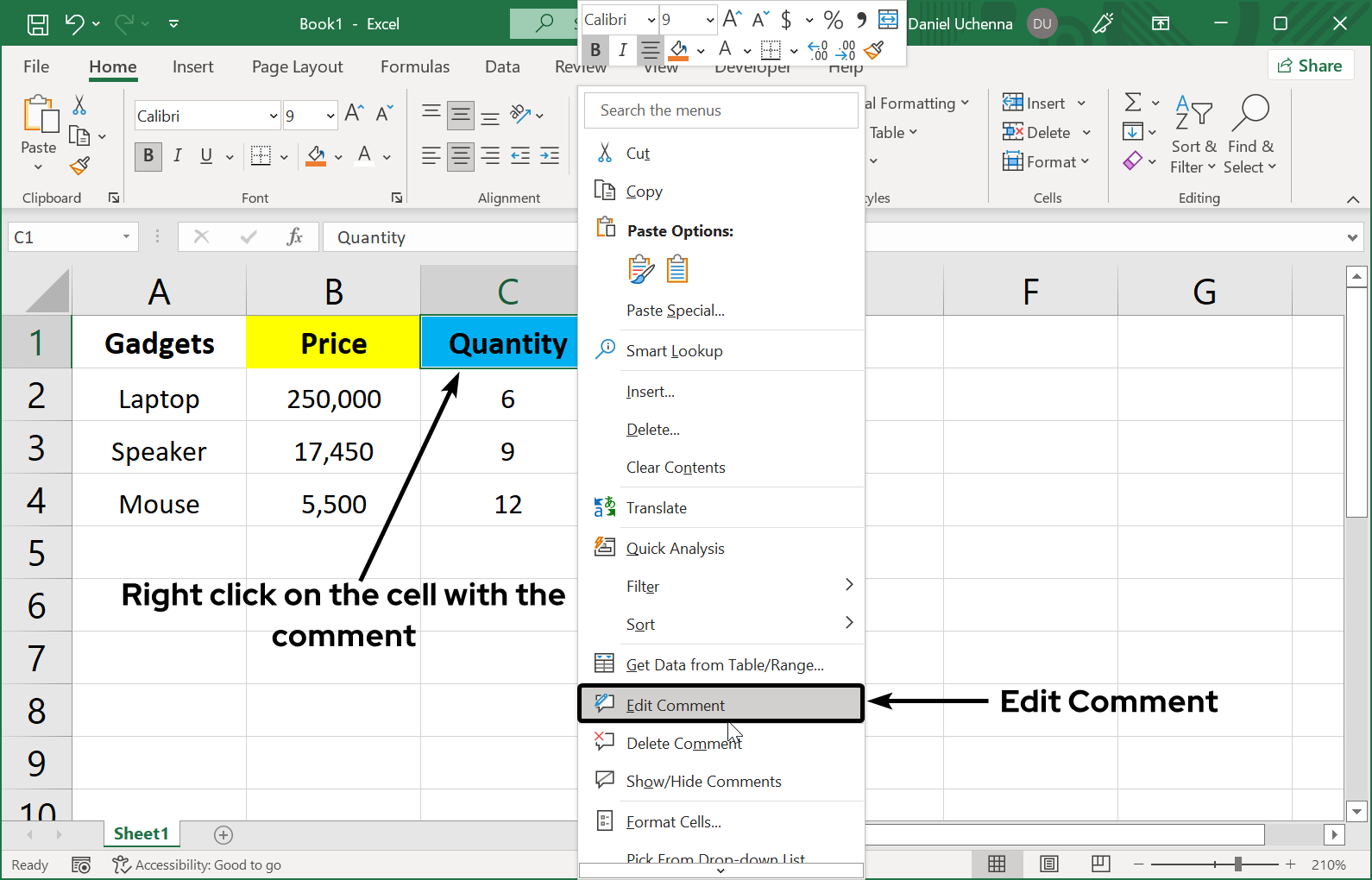
Task: Click the Share button
Action: point(1310,66)
